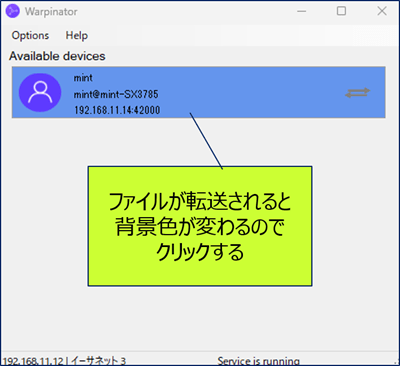Select mint@mint-SX3785 device text
This screenshot has width=400, height=366.
116,94
